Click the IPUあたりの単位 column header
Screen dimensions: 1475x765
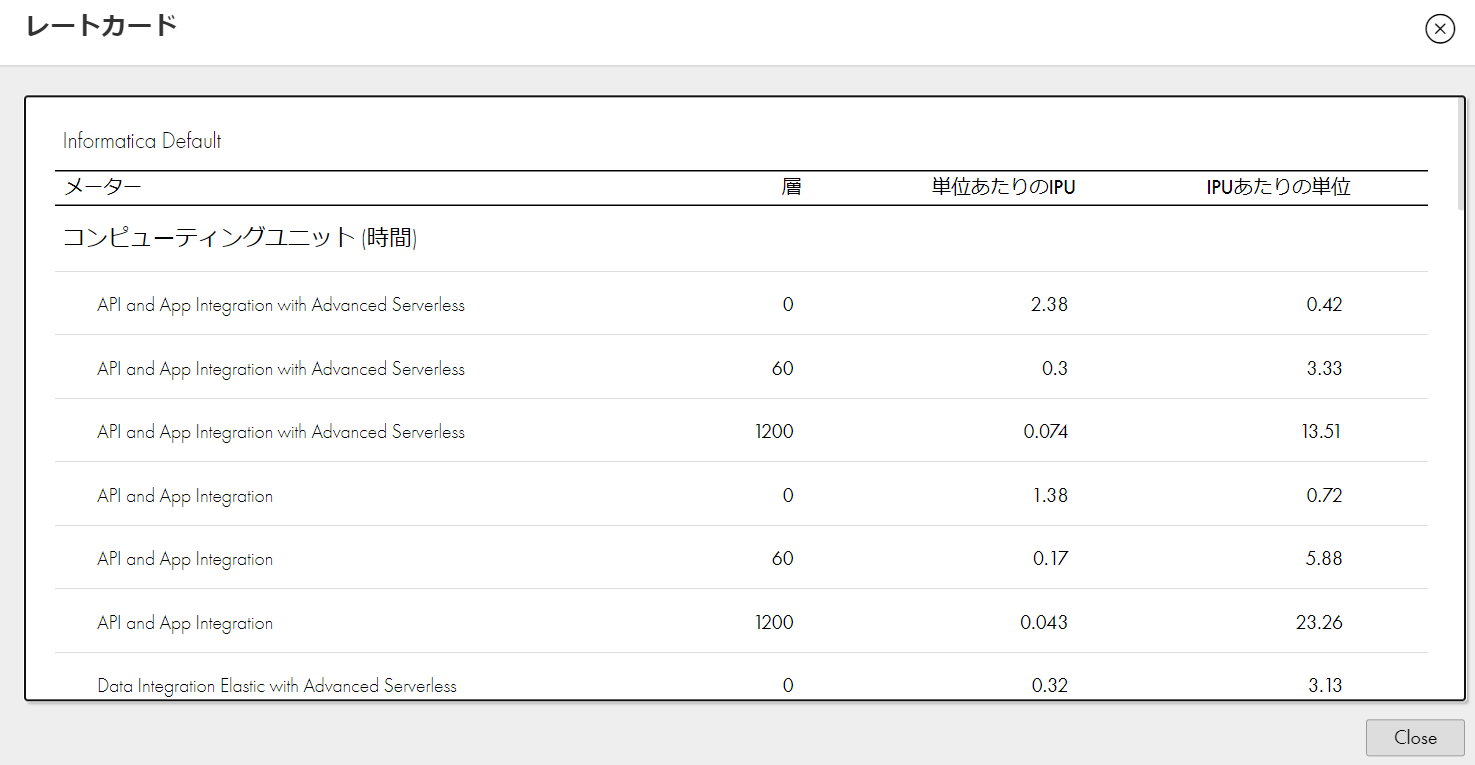click(1279, 187)
